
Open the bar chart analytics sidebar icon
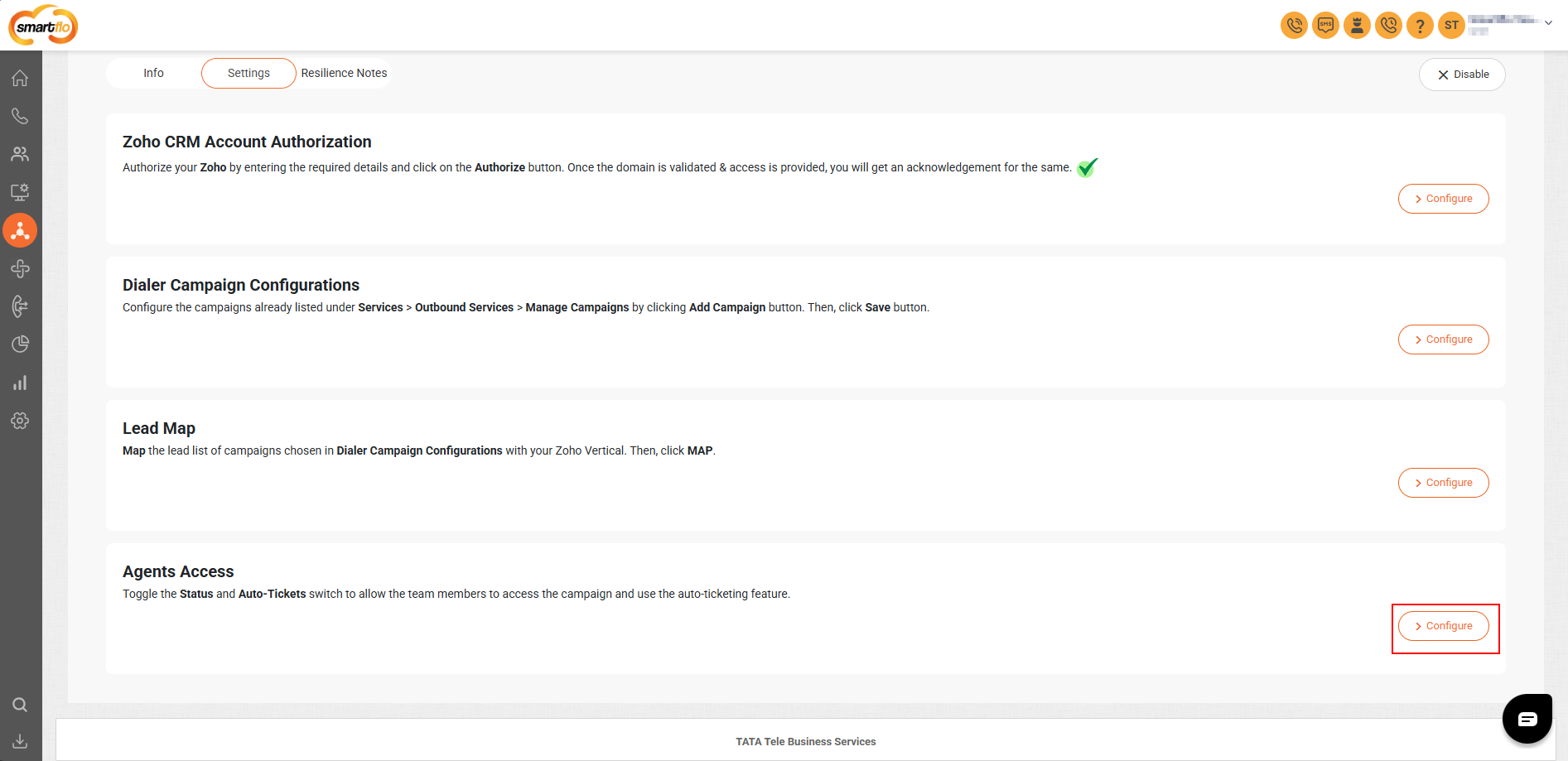coord(20,383)
